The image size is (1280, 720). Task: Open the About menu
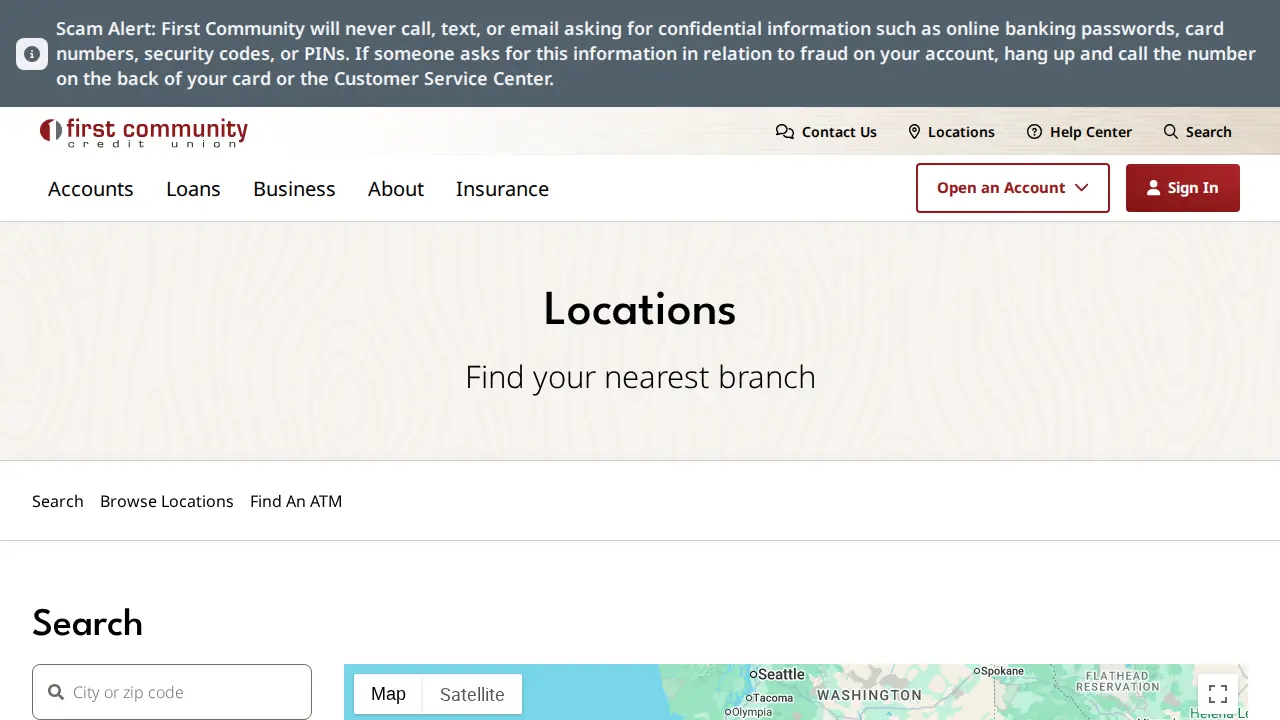[x=396, y=189]
